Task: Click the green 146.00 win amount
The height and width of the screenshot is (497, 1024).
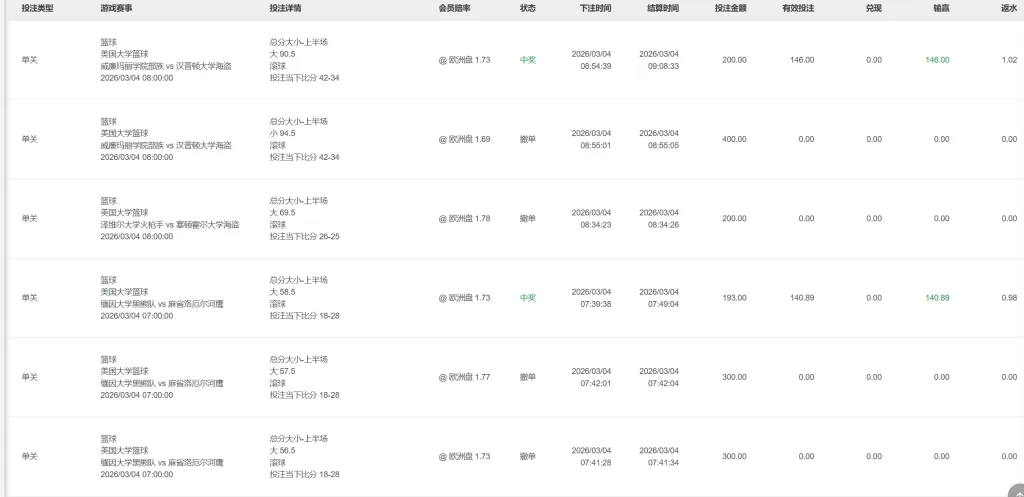Action: [937, 60]
